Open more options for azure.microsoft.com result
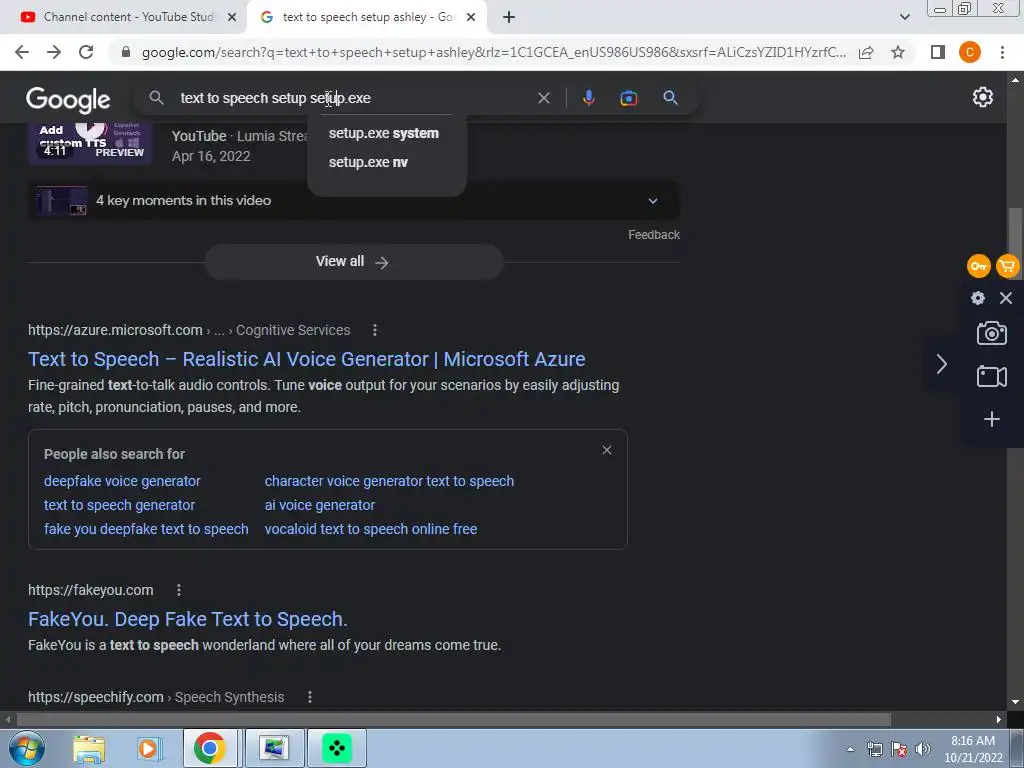The height and width of the screenshot is (768, 1024). point(374,330)
